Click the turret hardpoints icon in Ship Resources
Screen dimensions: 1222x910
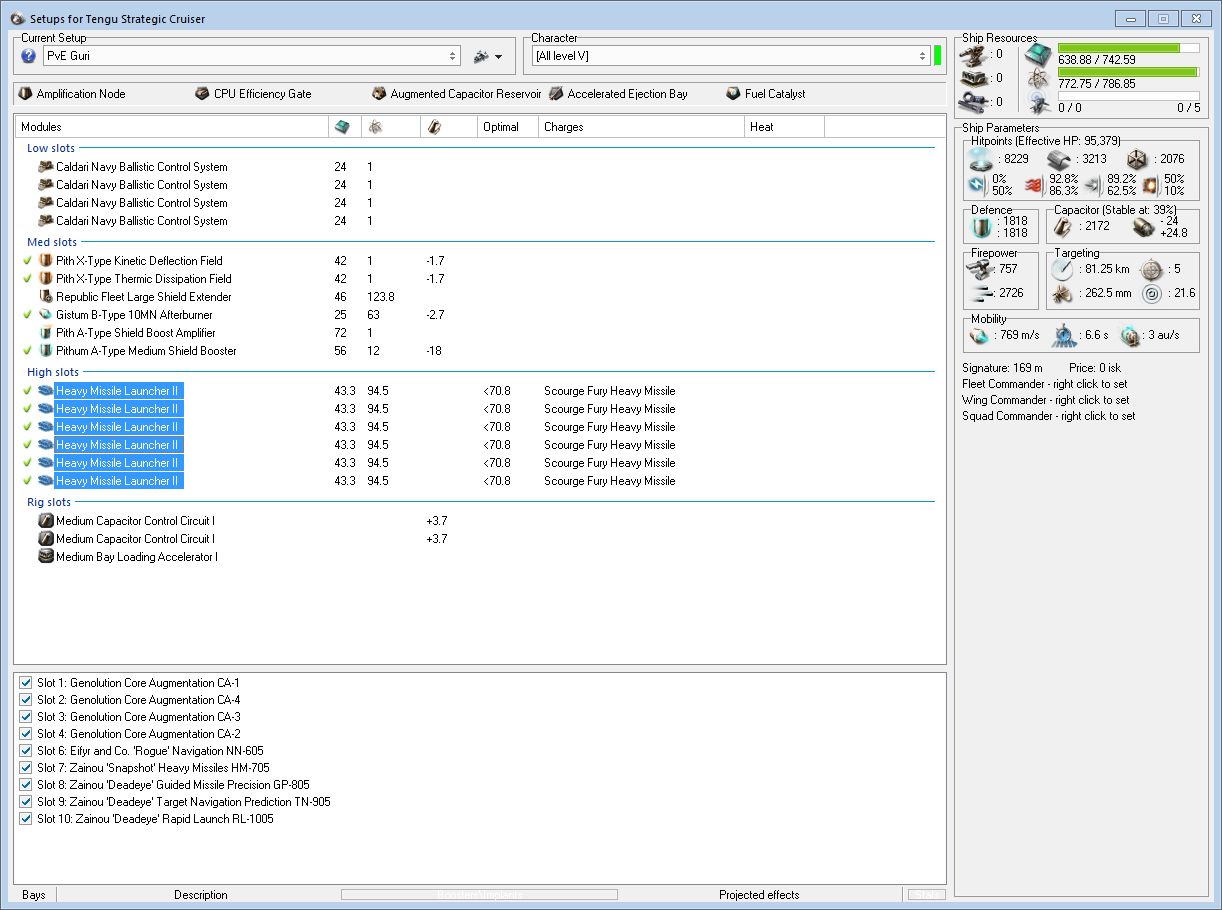pos(972,54)
